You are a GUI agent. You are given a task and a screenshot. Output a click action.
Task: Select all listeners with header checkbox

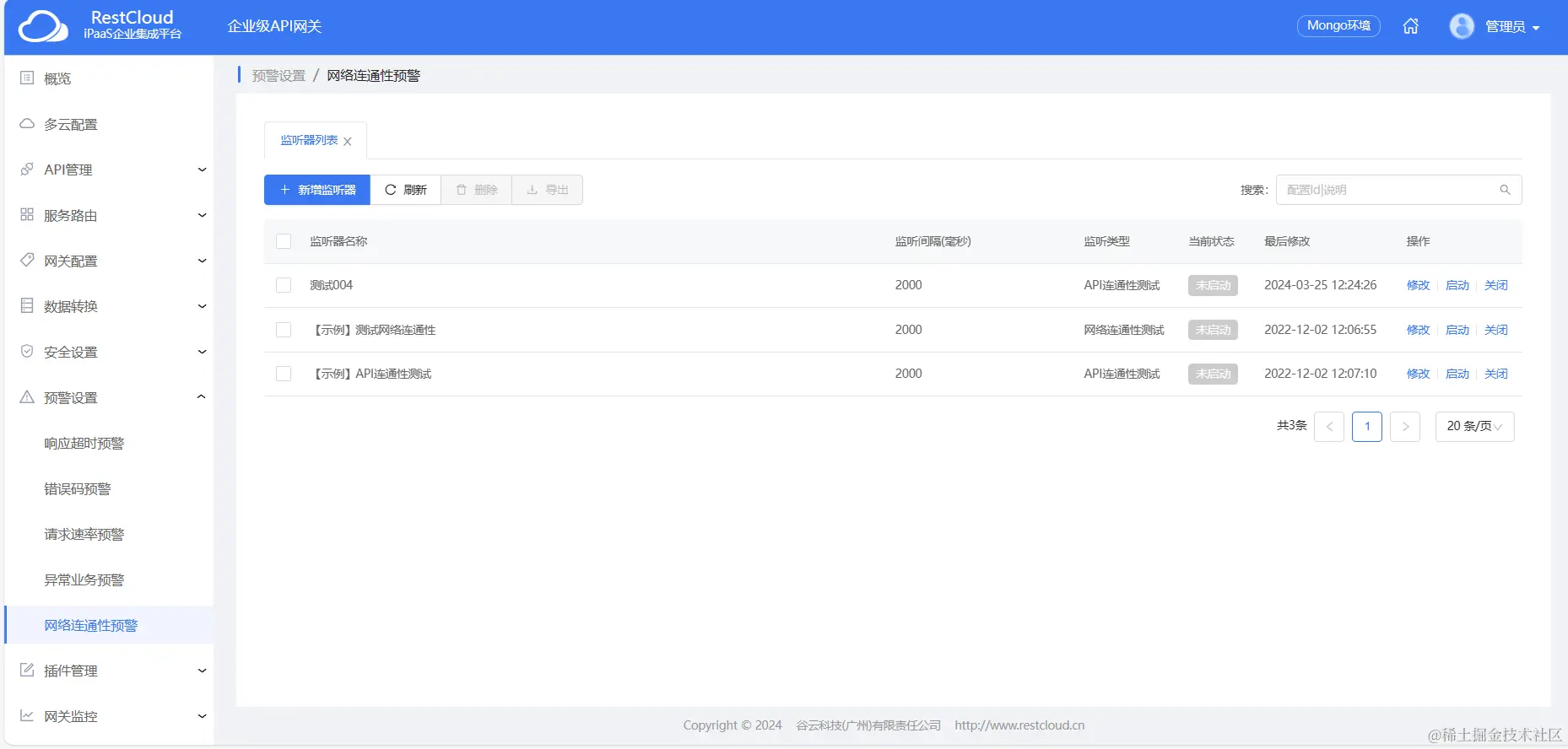(284, 241)
